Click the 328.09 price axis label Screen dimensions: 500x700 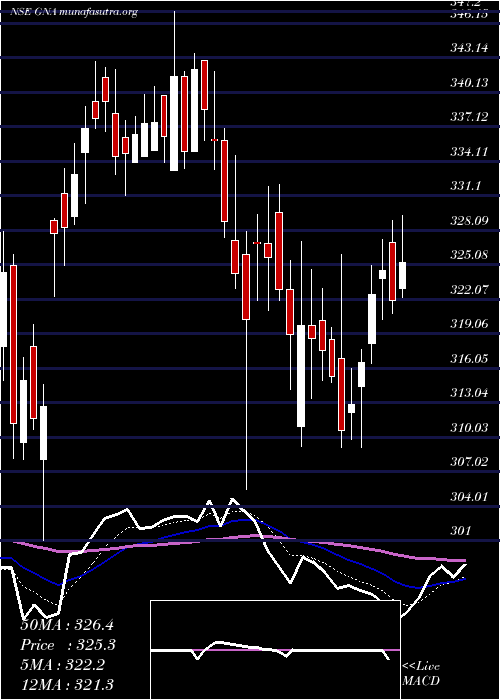coord(469,221)
